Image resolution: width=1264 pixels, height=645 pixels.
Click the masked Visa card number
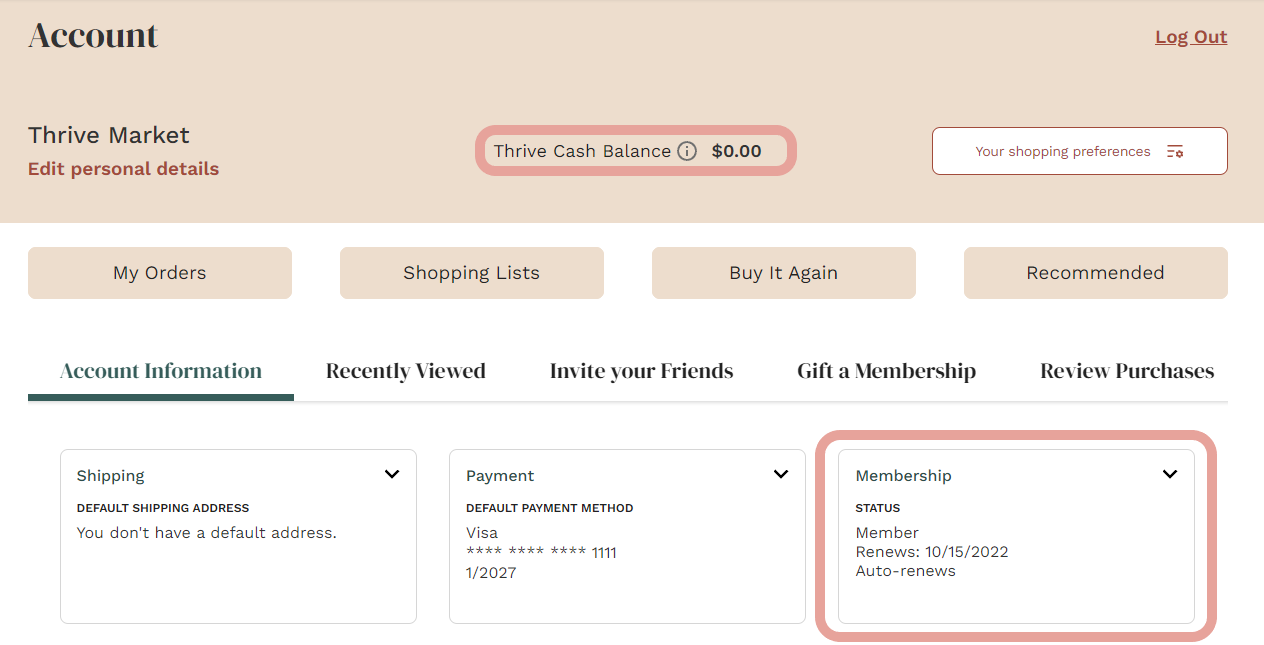(541, 551)
